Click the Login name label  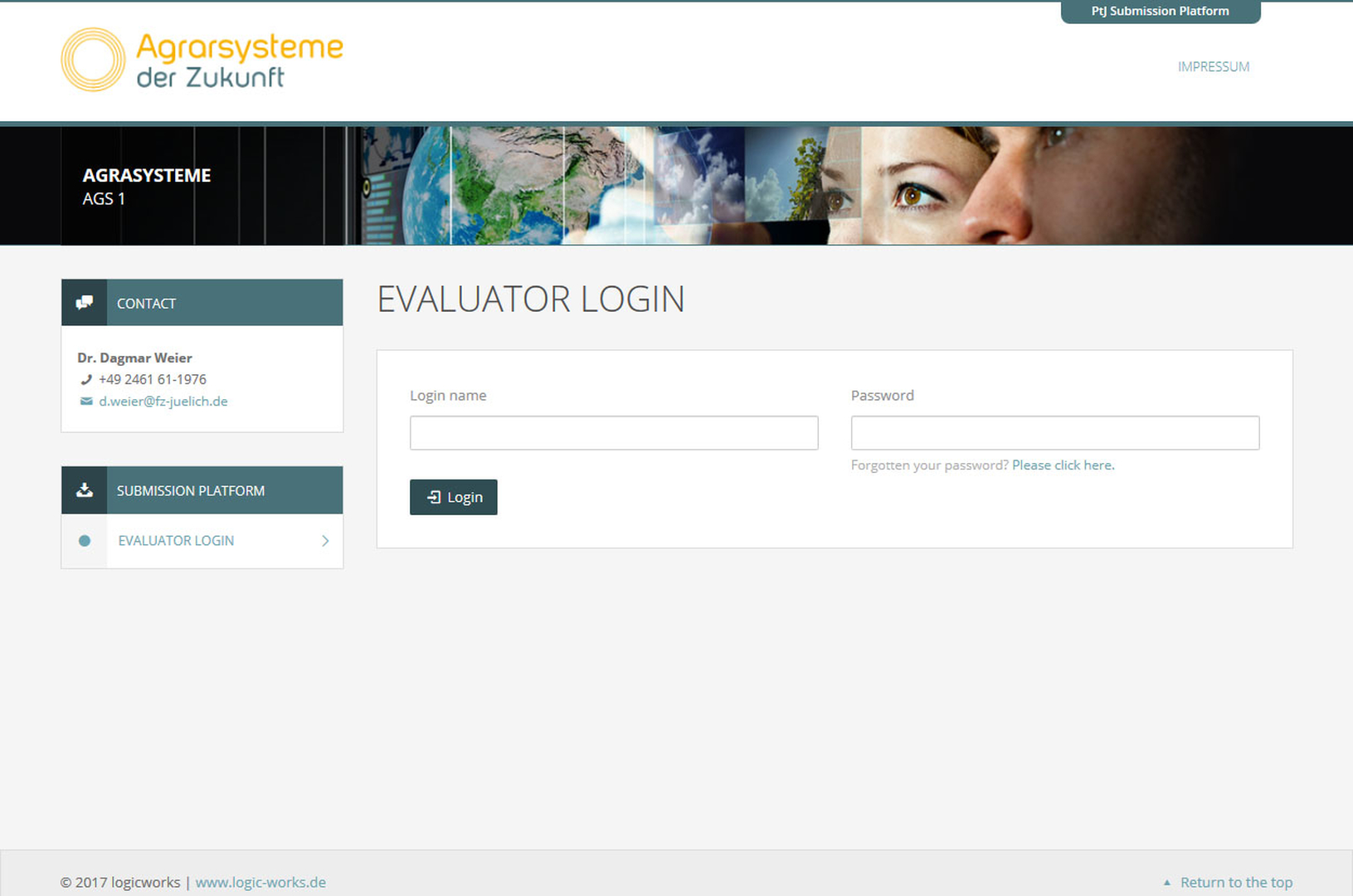(448, 396)
